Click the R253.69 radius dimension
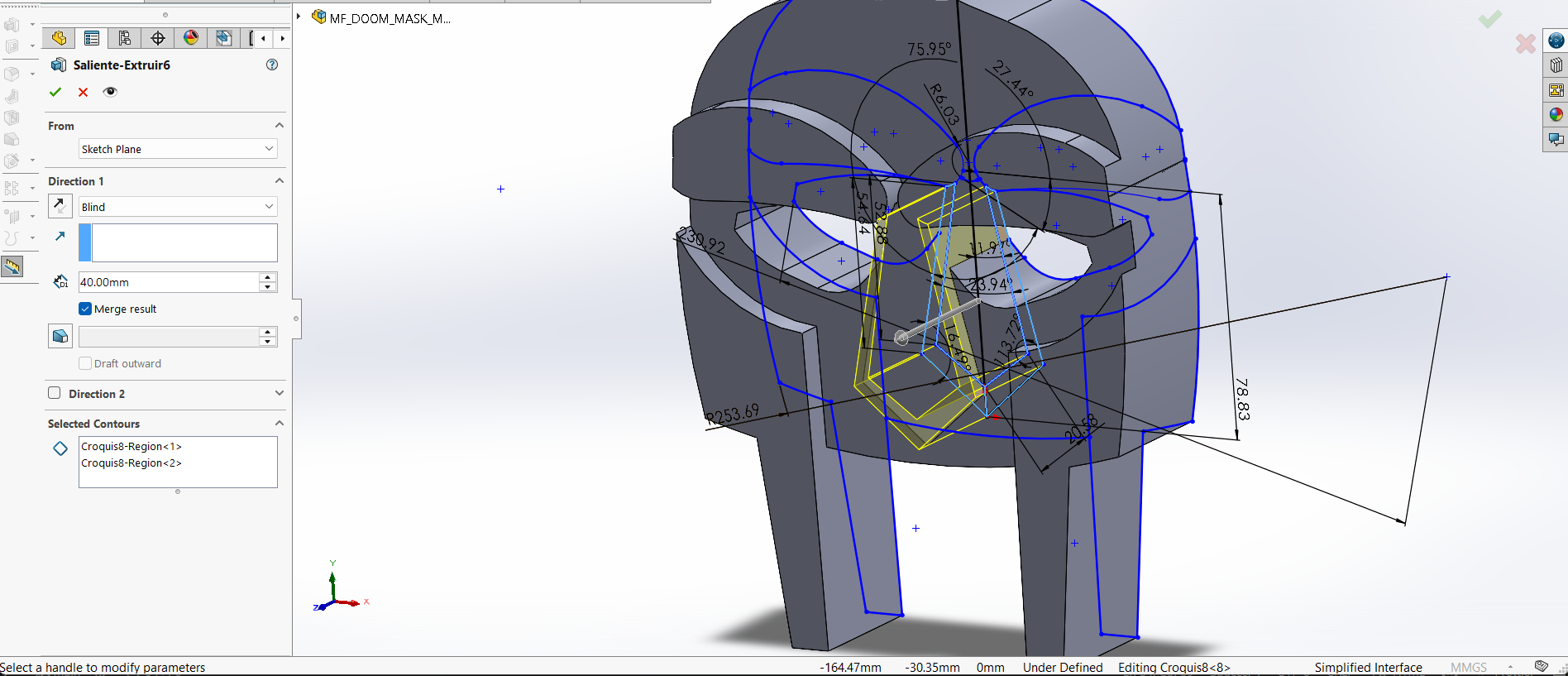 click(733, 415)
